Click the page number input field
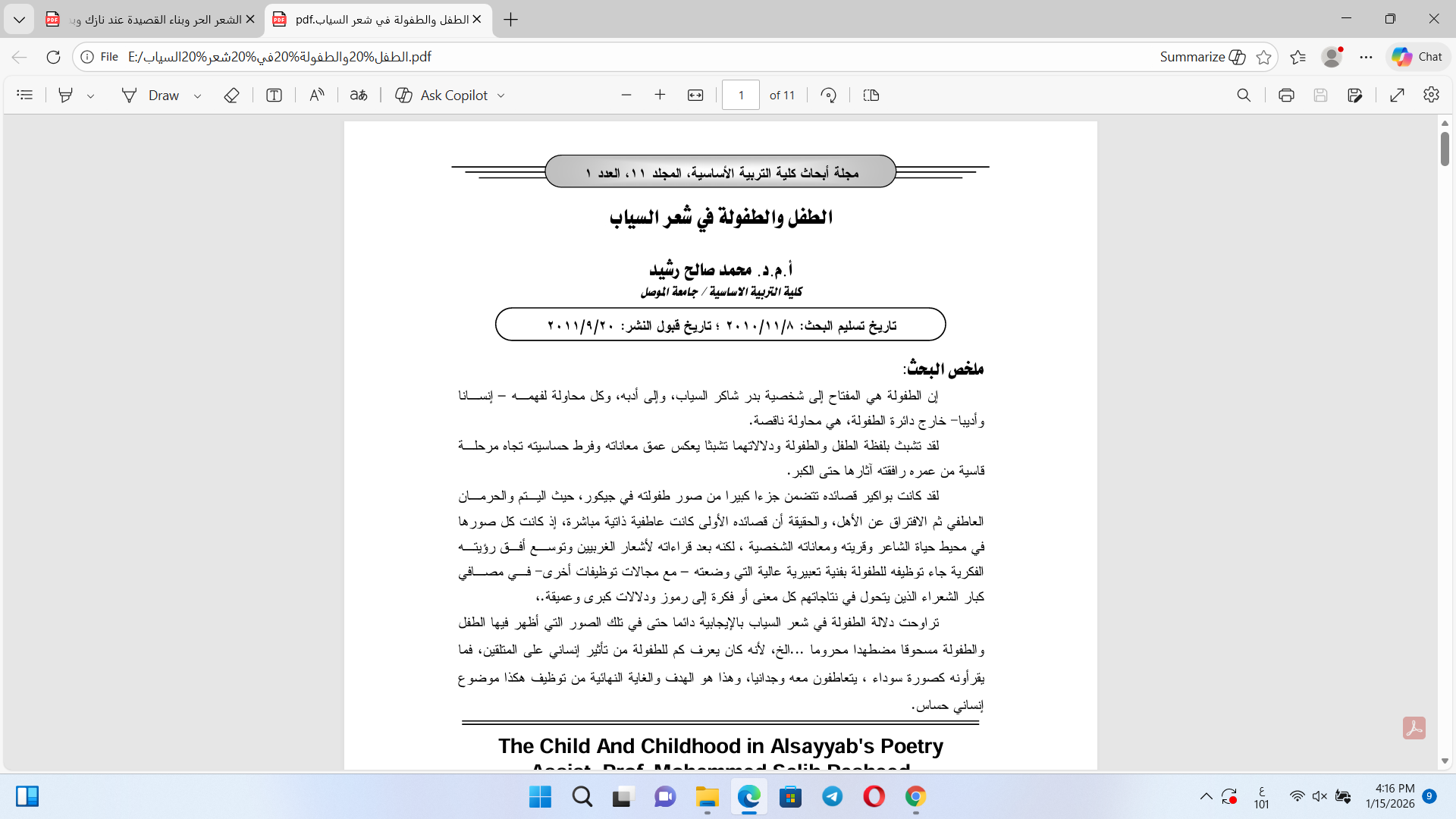 click(x=741, y=95)
